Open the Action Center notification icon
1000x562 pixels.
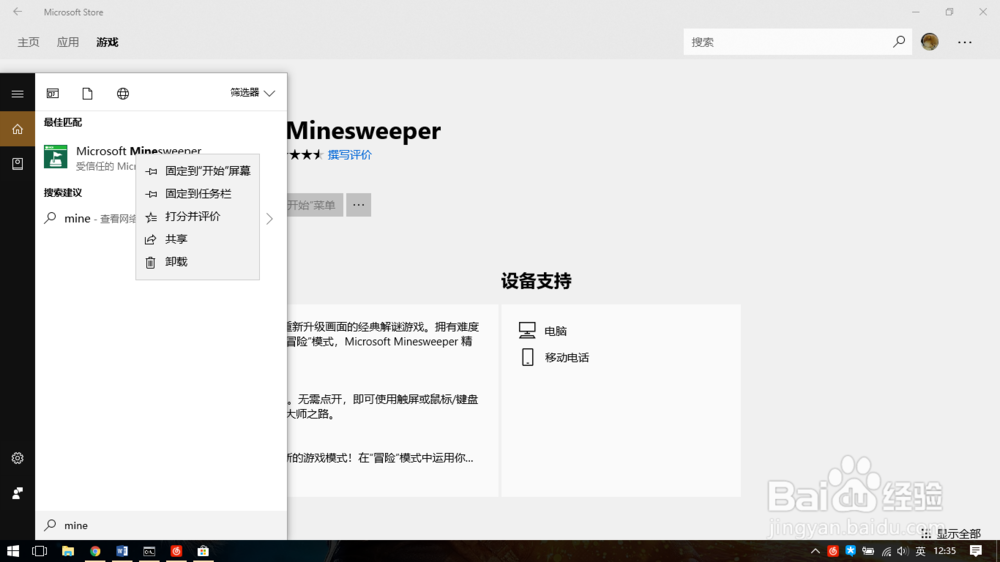coord(976,551)
